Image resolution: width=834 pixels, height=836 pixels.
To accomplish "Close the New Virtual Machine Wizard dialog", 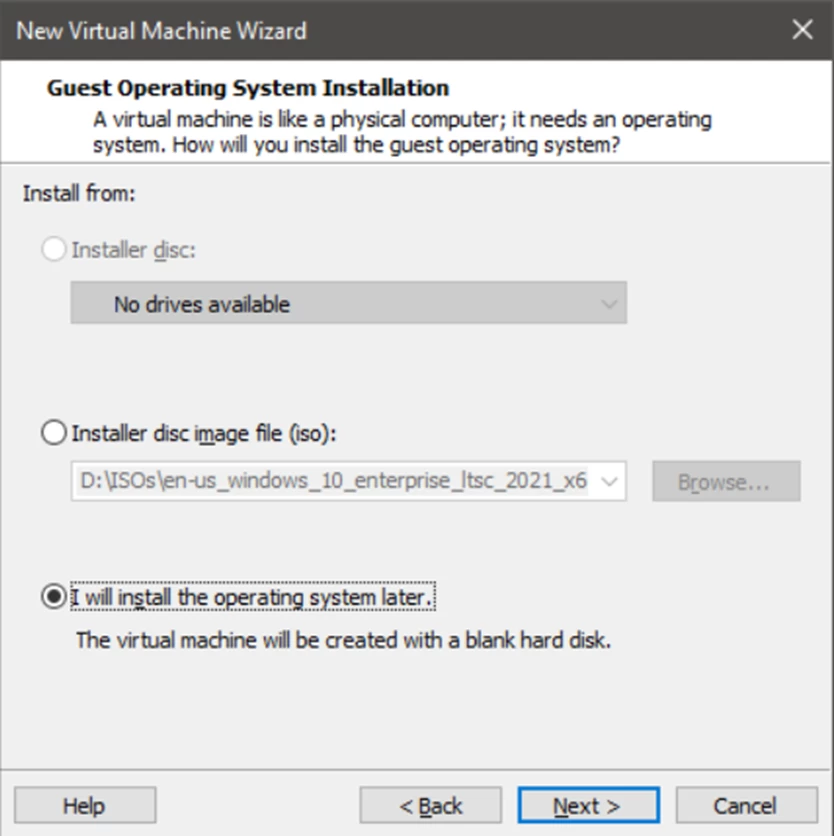I will pyautogui.click(x=802, y=30).
